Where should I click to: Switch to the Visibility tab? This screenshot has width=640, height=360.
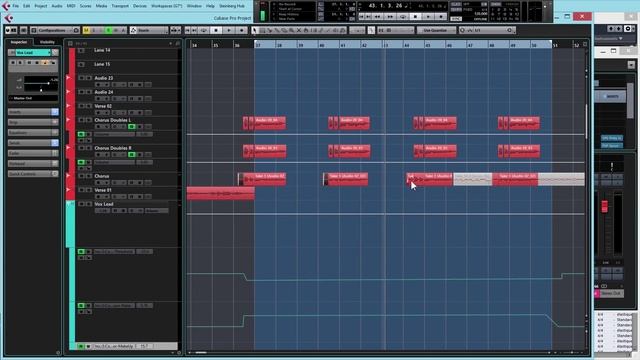pos(47,42)
